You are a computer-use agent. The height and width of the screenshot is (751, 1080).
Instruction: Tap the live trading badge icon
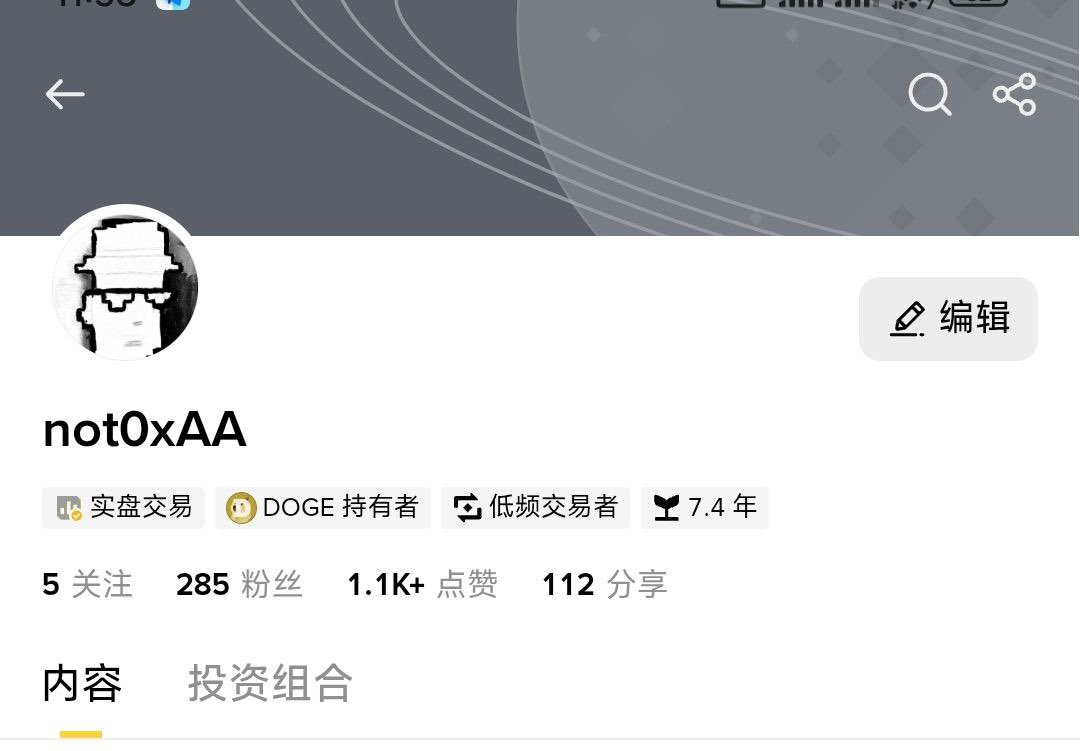click(x=69, y=508)
